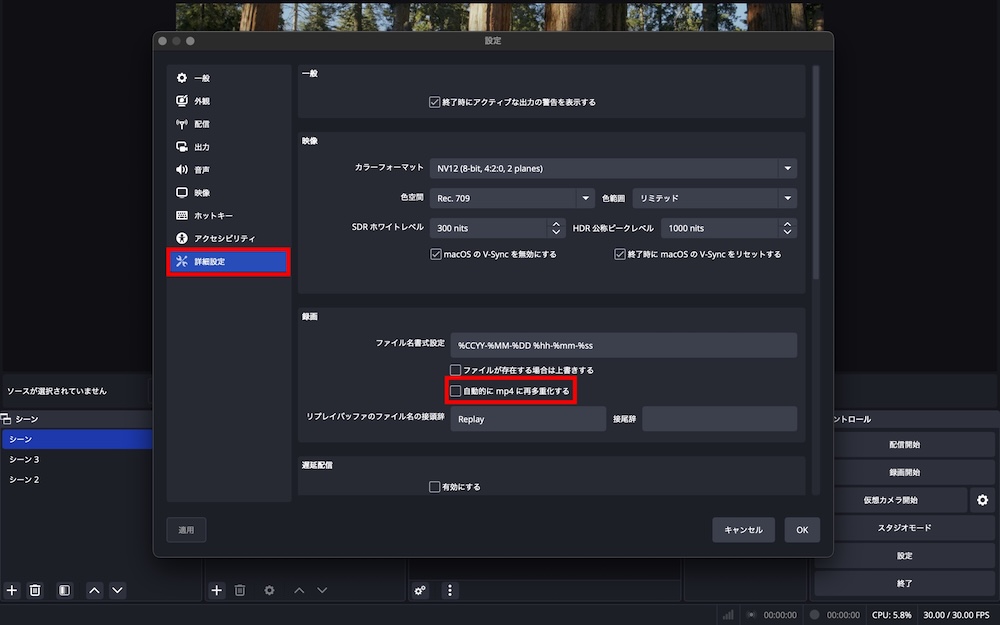Toggle 終了時に macOS の V-Sync をリセットする checkbox
The height and width of the screenshot is (625, 1000).
click(x=619, y=254)
